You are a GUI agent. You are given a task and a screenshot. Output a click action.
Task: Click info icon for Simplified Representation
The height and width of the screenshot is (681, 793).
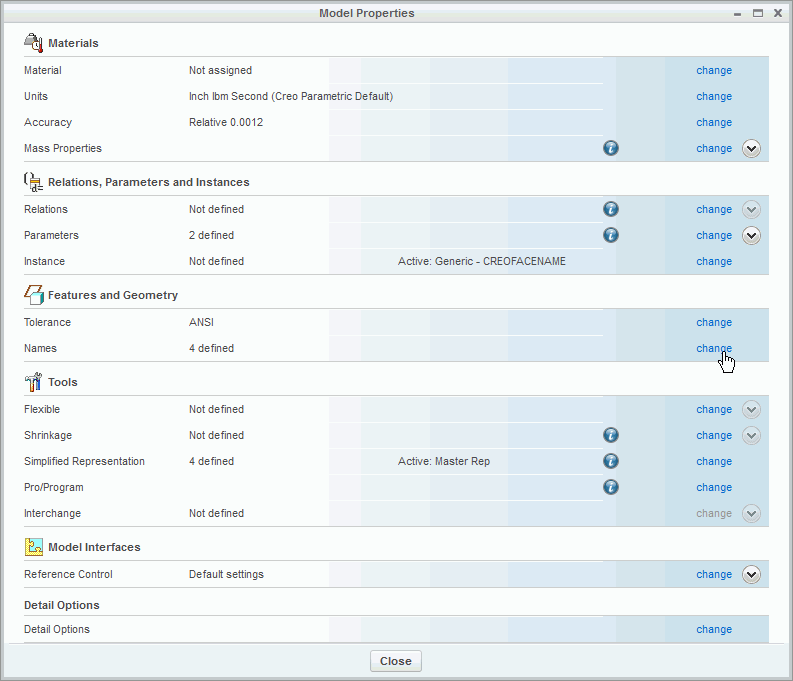(x=611, y=462)
